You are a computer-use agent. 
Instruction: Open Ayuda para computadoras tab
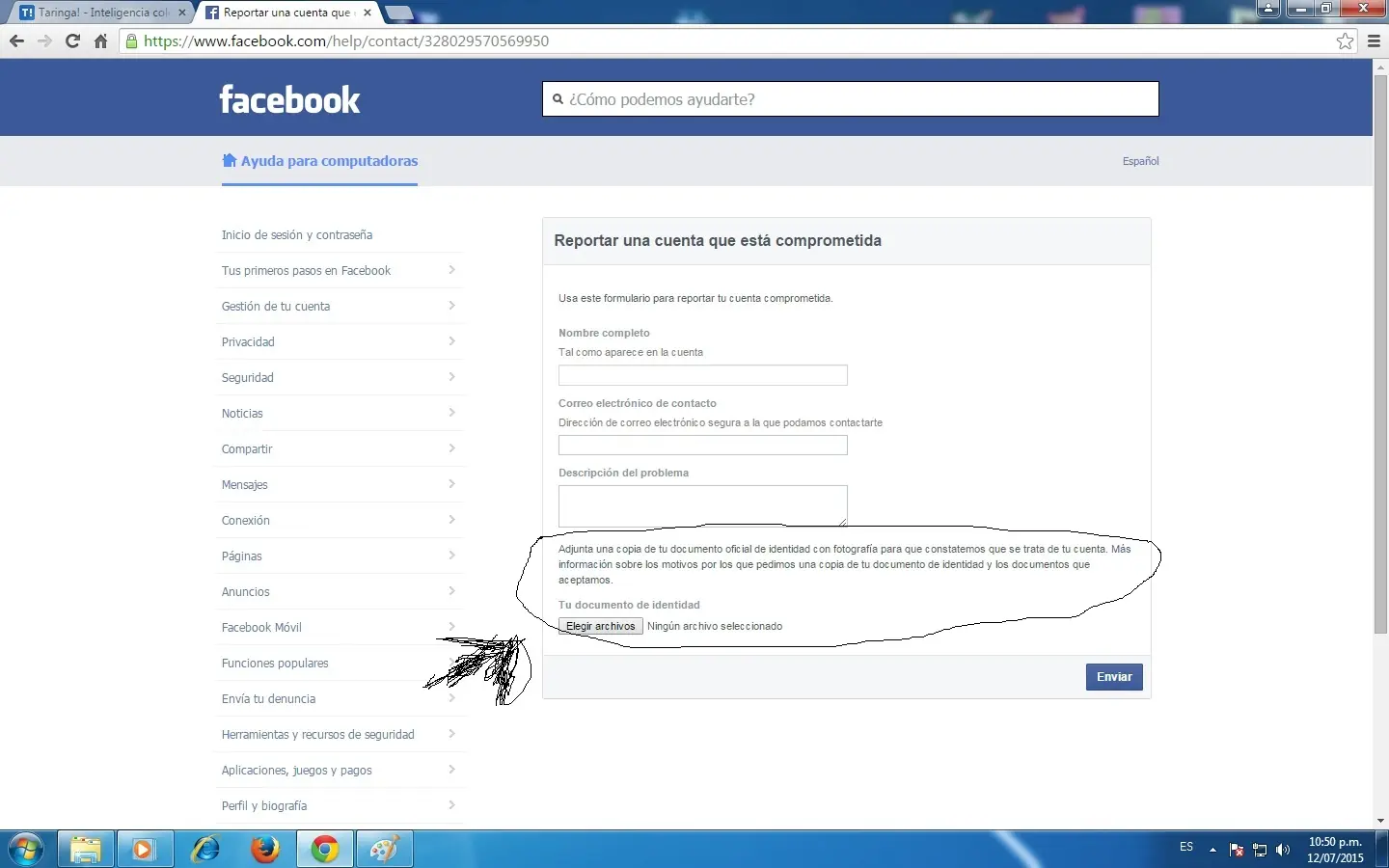pos(320,161)
